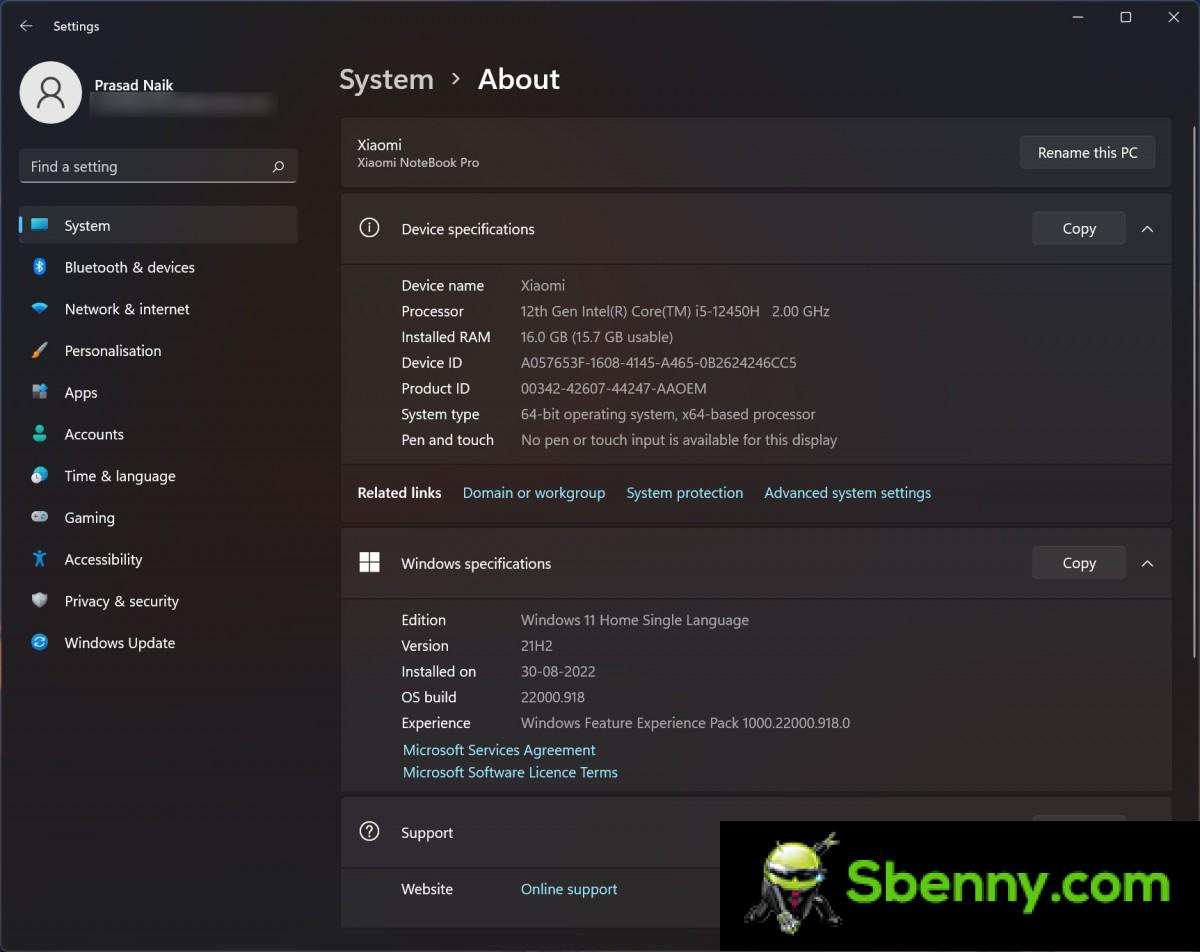Click the Windows Feature Experience Pack text
Viewport: 1200px width, 952px height.
pos(685,723)
